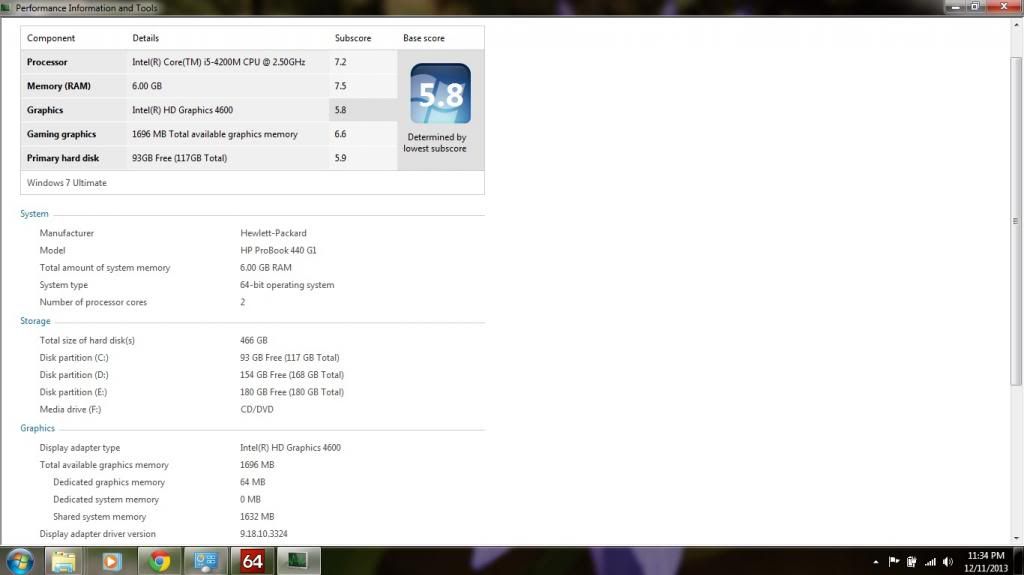
Task: Click the Display adapter type label
Action: tap(80, 448)
